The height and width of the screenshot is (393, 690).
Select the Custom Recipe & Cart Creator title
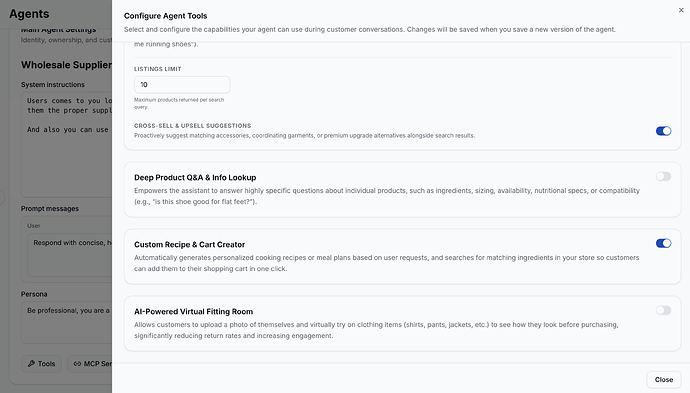tap(189, 244)
